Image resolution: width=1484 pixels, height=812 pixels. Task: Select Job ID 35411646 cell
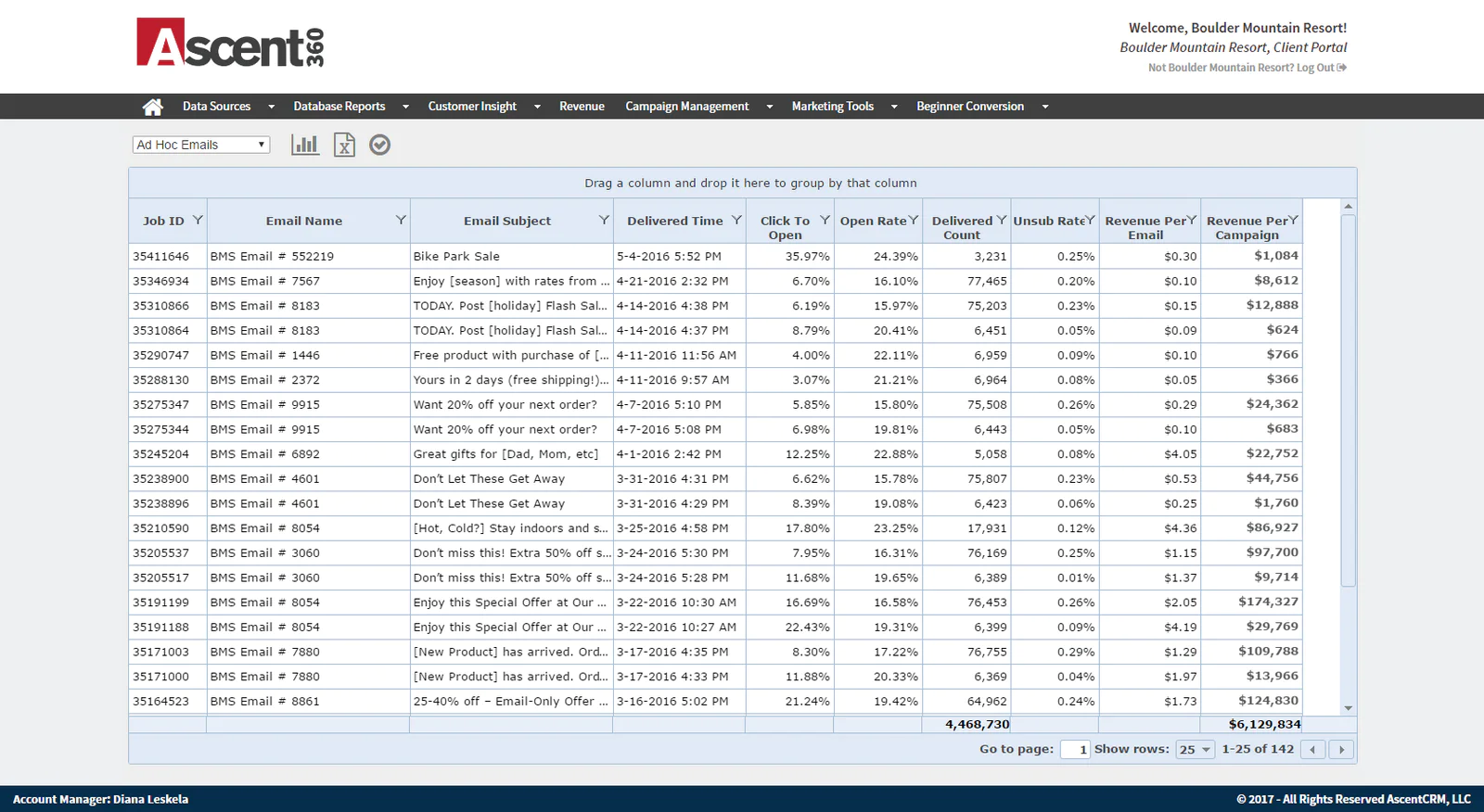[168, 256]
